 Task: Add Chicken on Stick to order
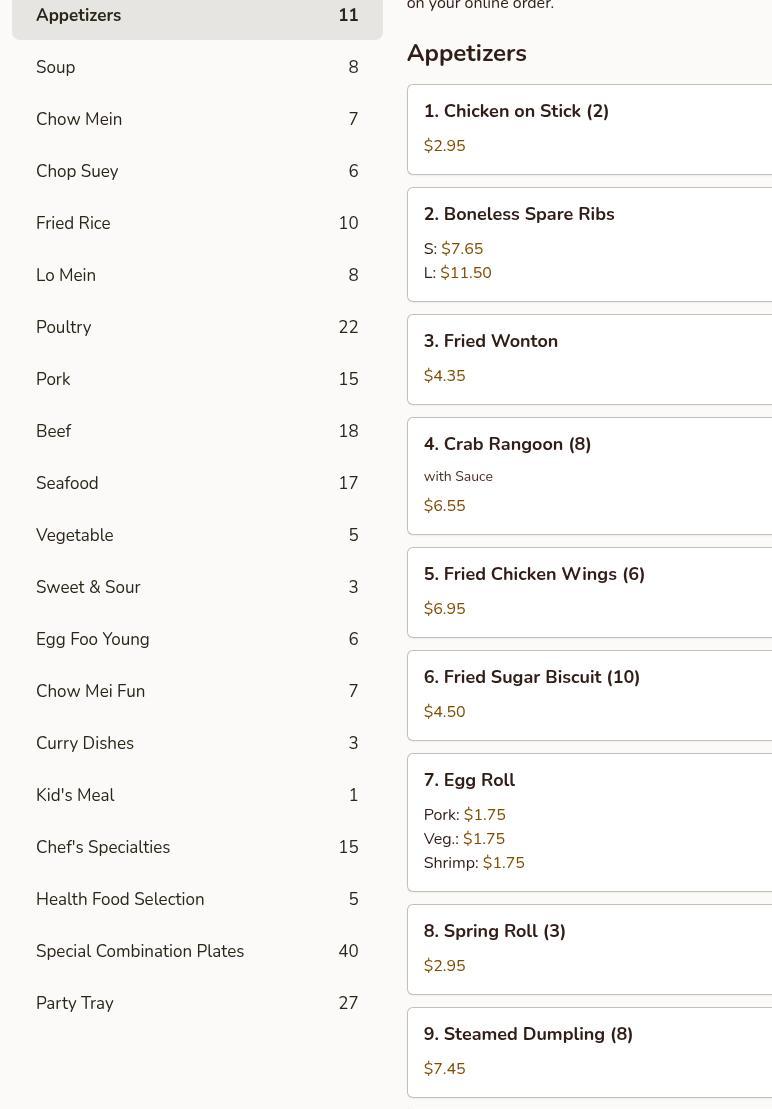[590, 129]
